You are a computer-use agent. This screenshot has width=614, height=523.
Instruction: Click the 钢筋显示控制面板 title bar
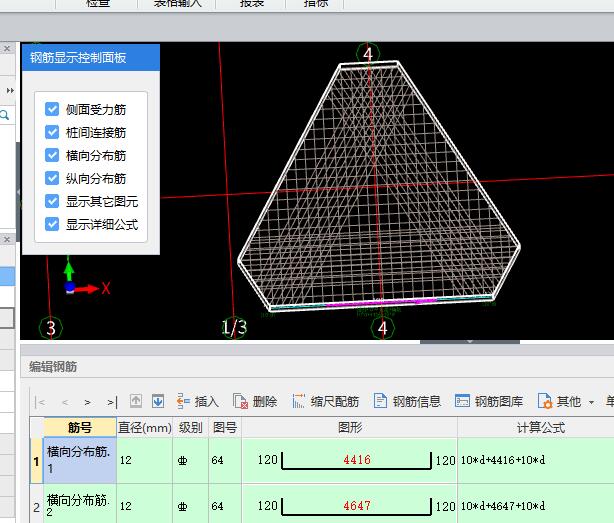click(91, 58)
